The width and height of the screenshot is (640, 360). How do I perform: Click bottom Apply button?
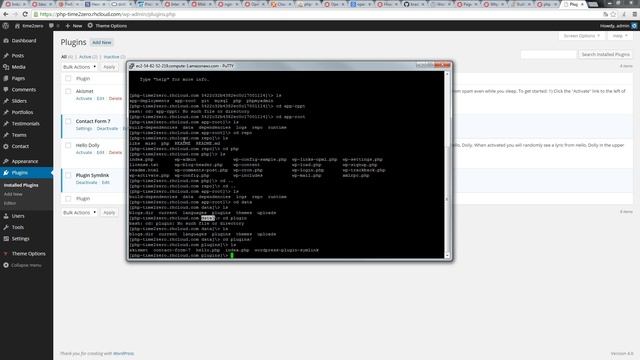(x=109, y=213)
